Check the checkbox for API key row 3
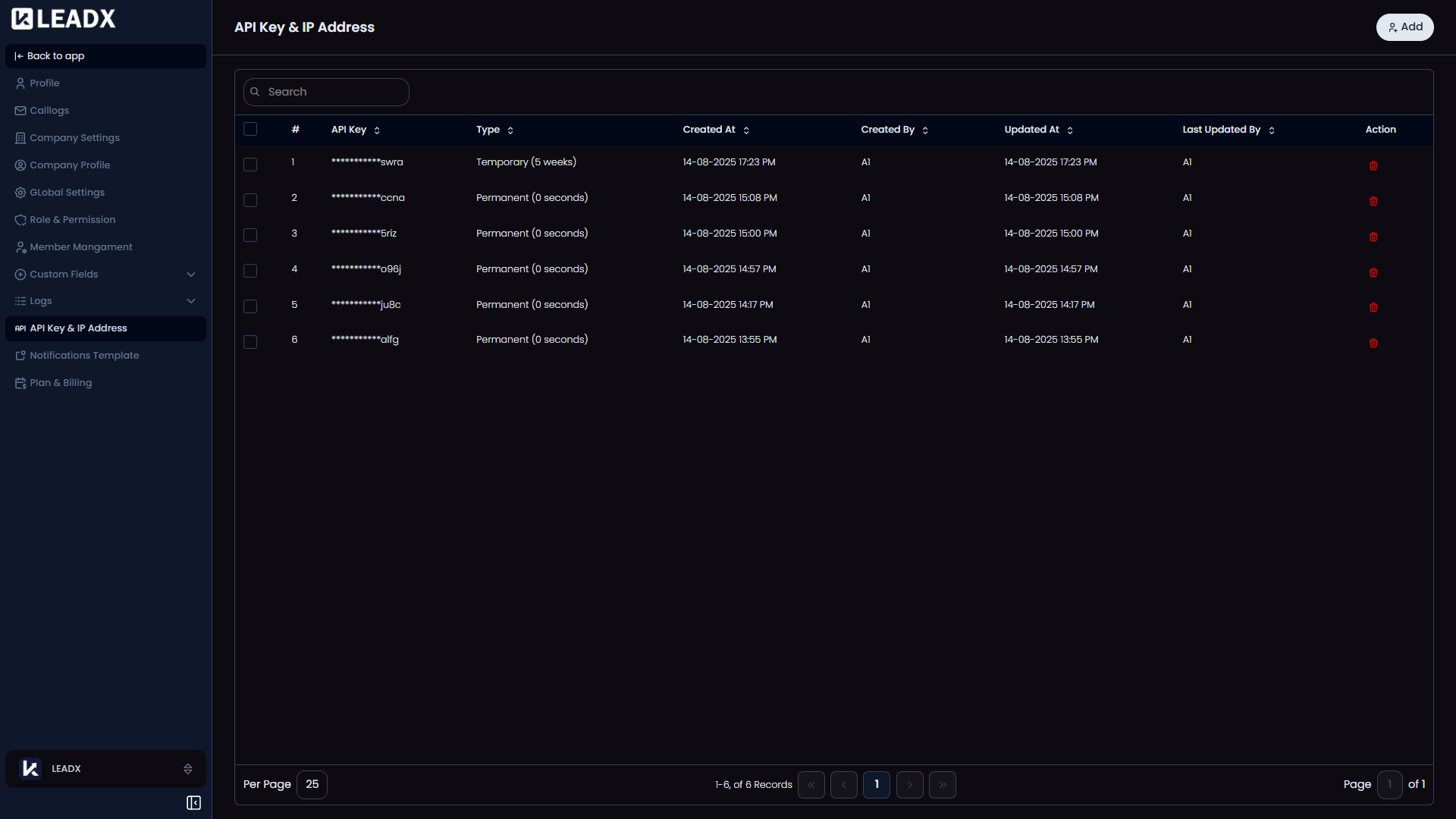The image size is (1456, 819). point(250,235)
